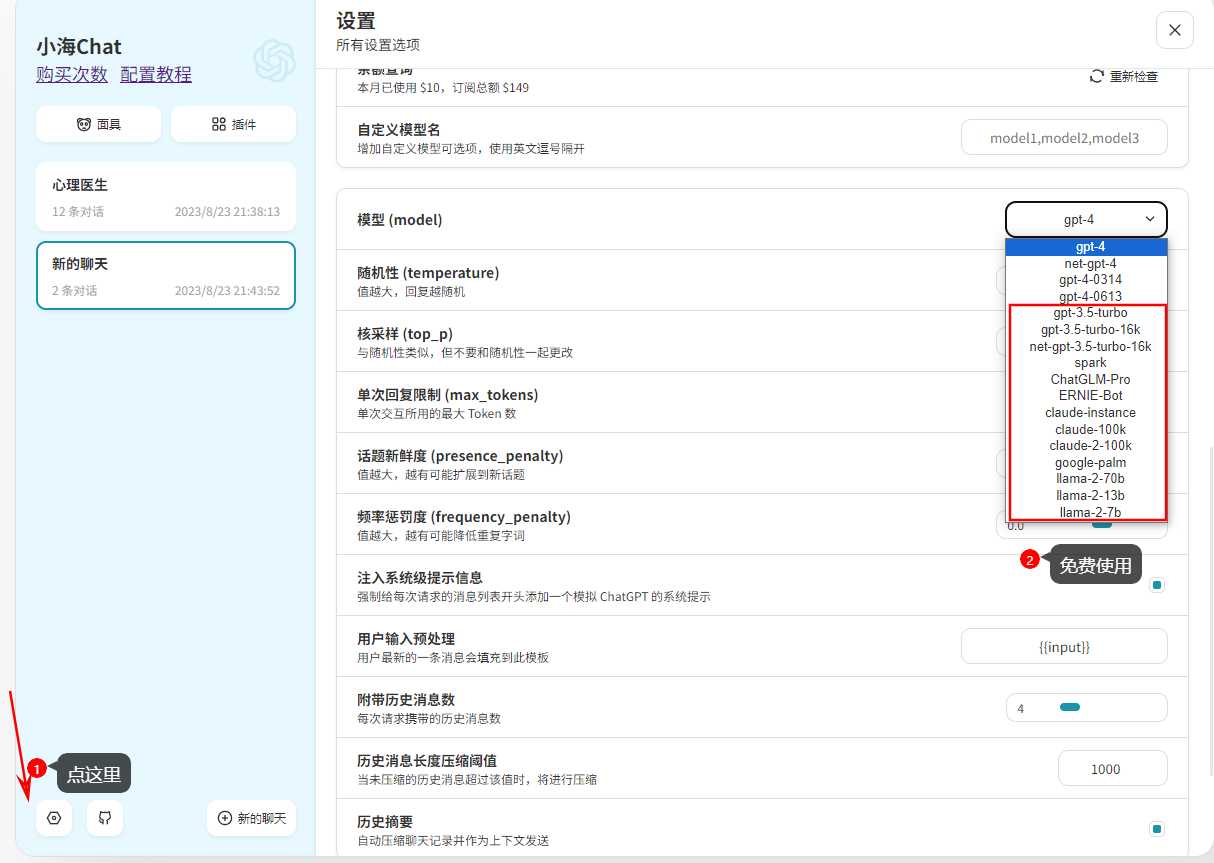
Task: Close the settings panel with X
Action: point(1174,30)
